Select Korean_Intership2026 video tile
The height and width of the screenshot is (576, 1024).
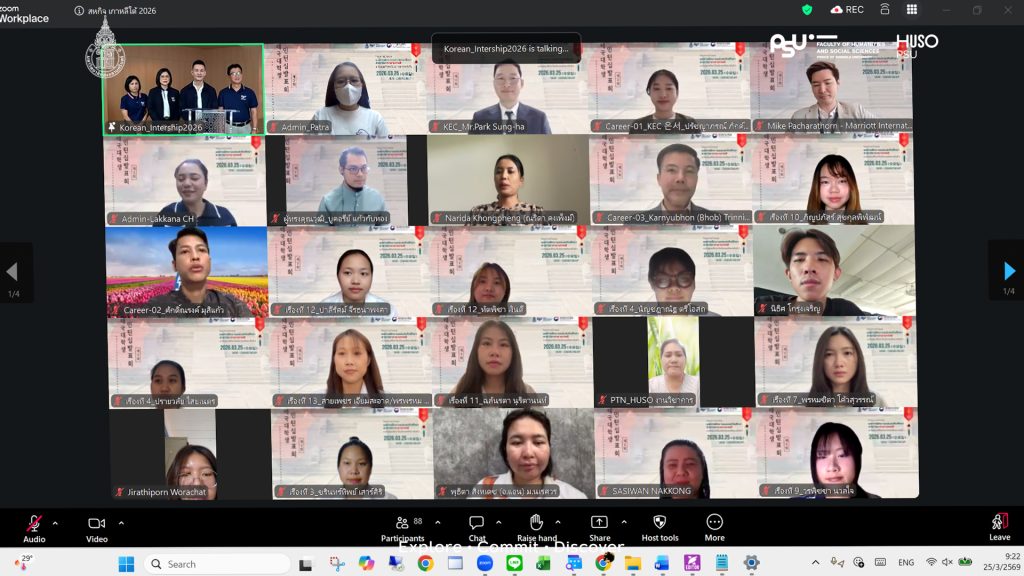(183, 88)
